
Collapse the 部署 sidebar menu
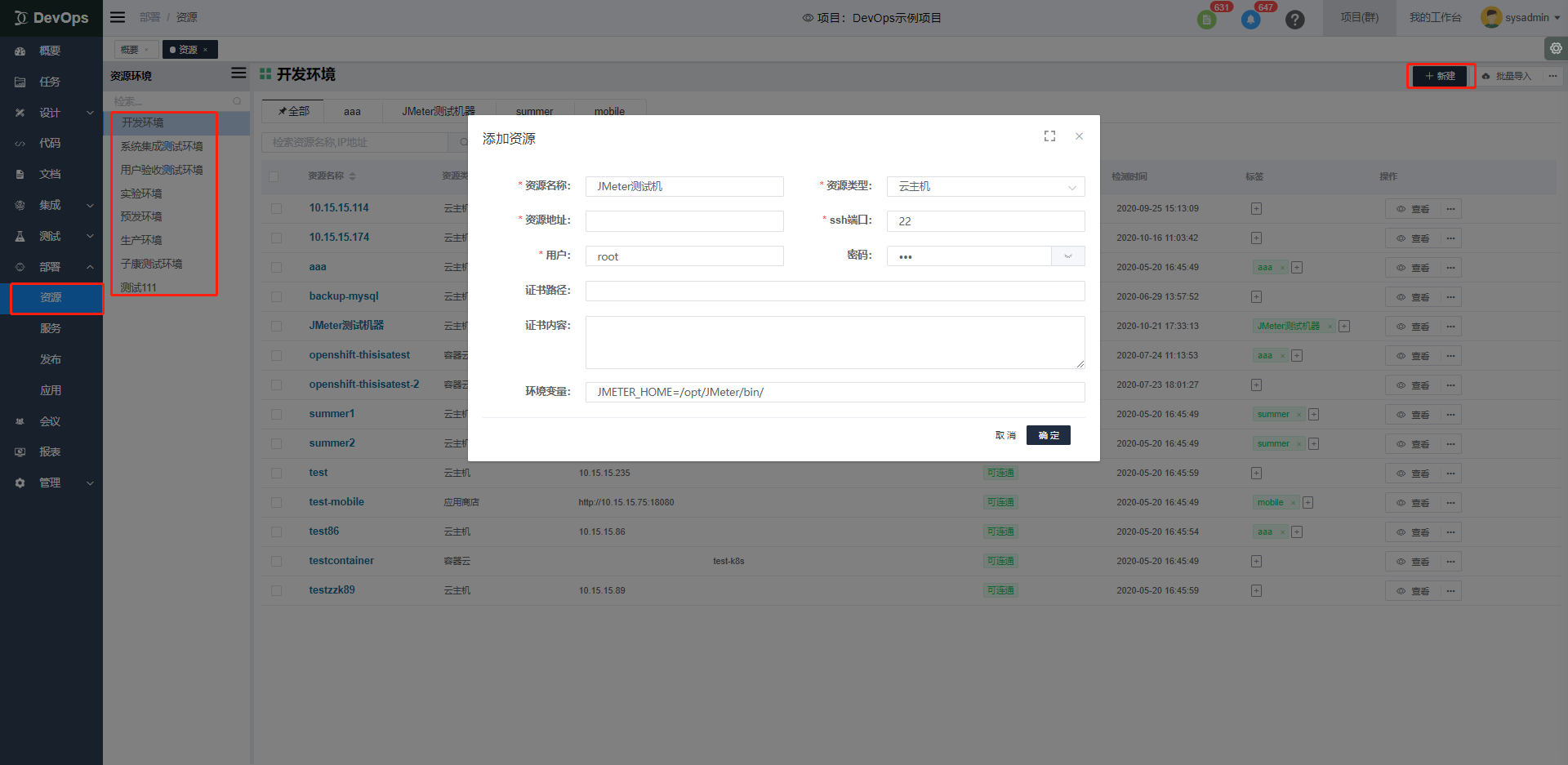point(51,267)
